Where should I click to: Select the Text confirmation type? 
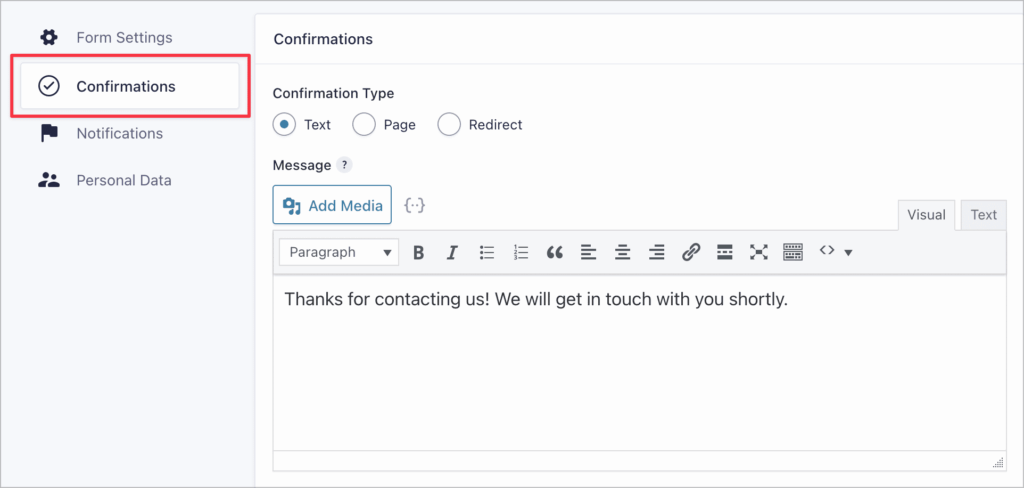coord(285,125)
